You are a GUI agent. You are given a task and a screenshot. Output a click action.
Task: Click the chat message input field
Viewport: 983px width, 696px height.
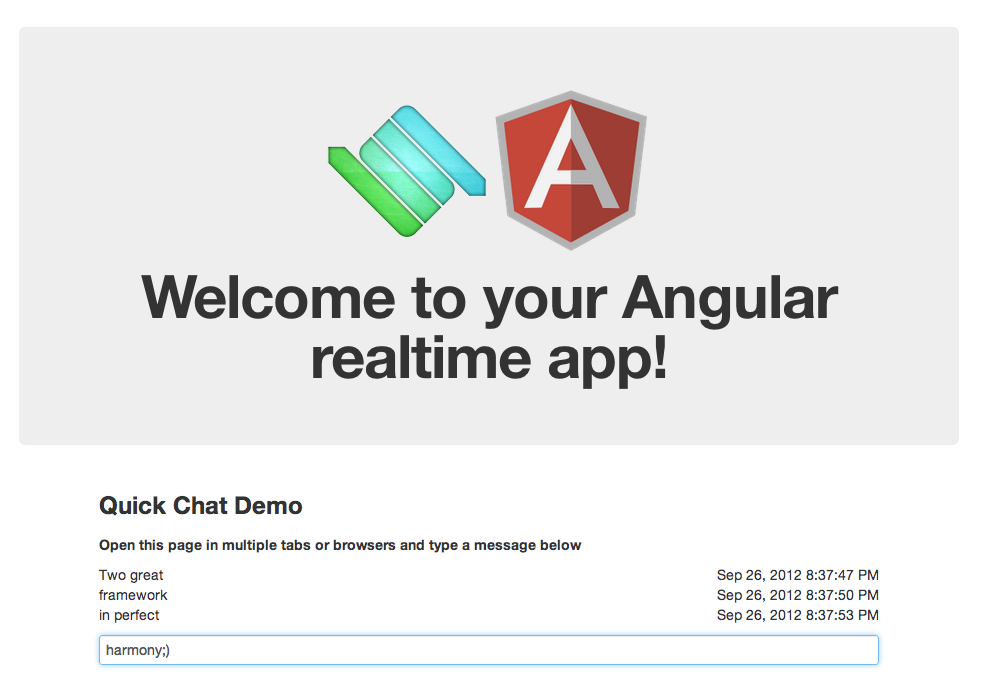coord(488,650)
